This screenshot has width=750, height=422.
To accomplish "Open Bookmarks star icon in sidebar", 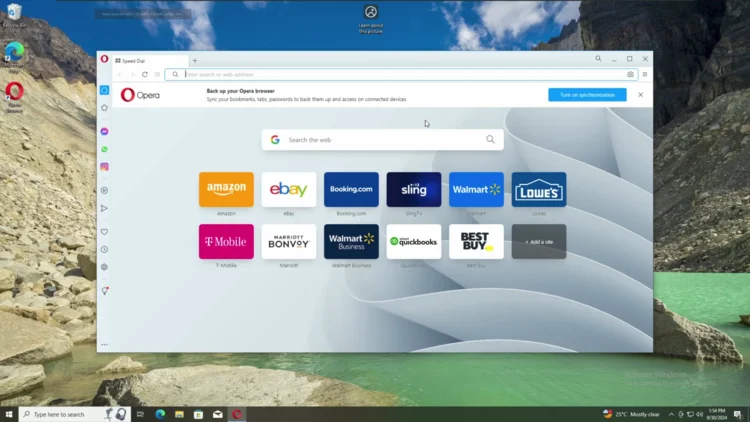I will [x=104, y=108].
